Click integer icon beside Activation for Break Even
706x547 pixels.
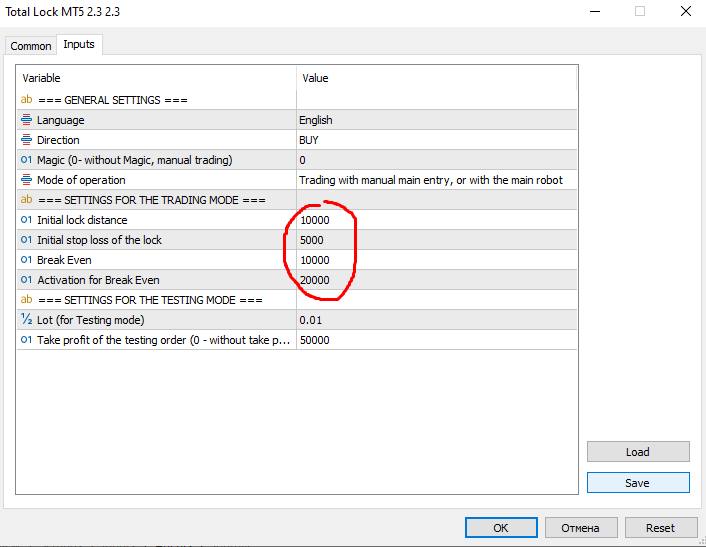tap(27, 280)
